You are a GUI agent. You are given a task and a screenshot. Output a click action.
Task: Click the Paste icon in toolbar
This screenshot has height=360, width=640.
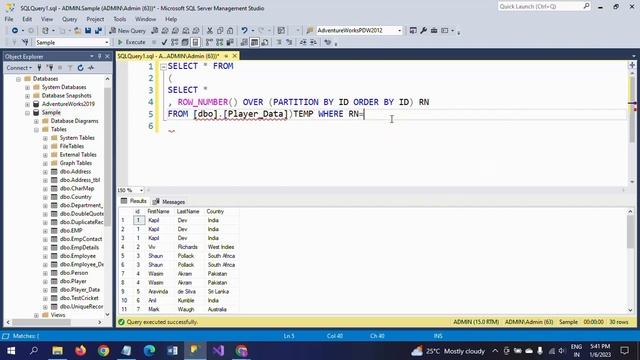[230, 31]
